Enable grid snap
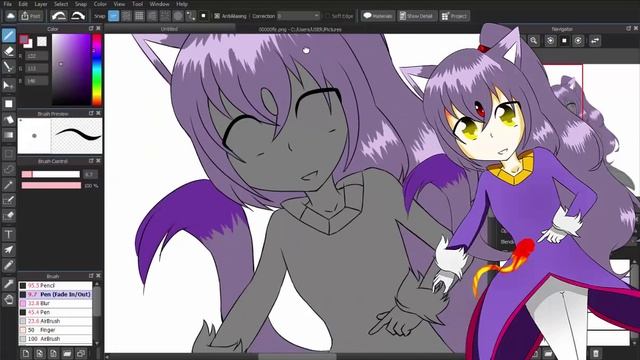This screenshot has width=640, height=360. (x=140, y=16)
